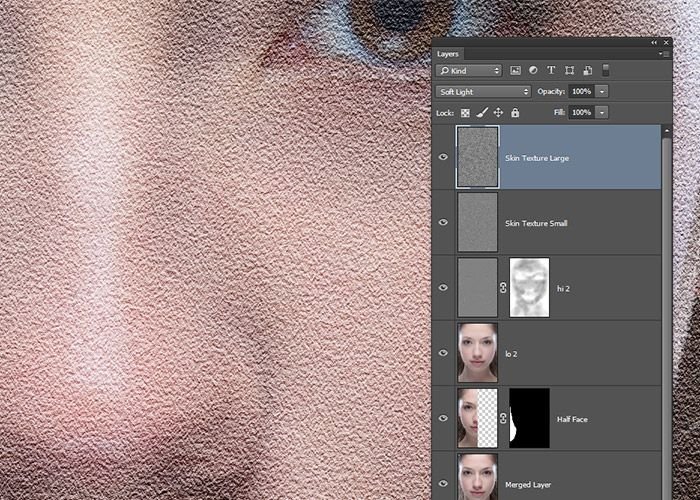Select the hi 2 layer mask thumbnail
Screen dimensions: 700x500
(529, 287)
